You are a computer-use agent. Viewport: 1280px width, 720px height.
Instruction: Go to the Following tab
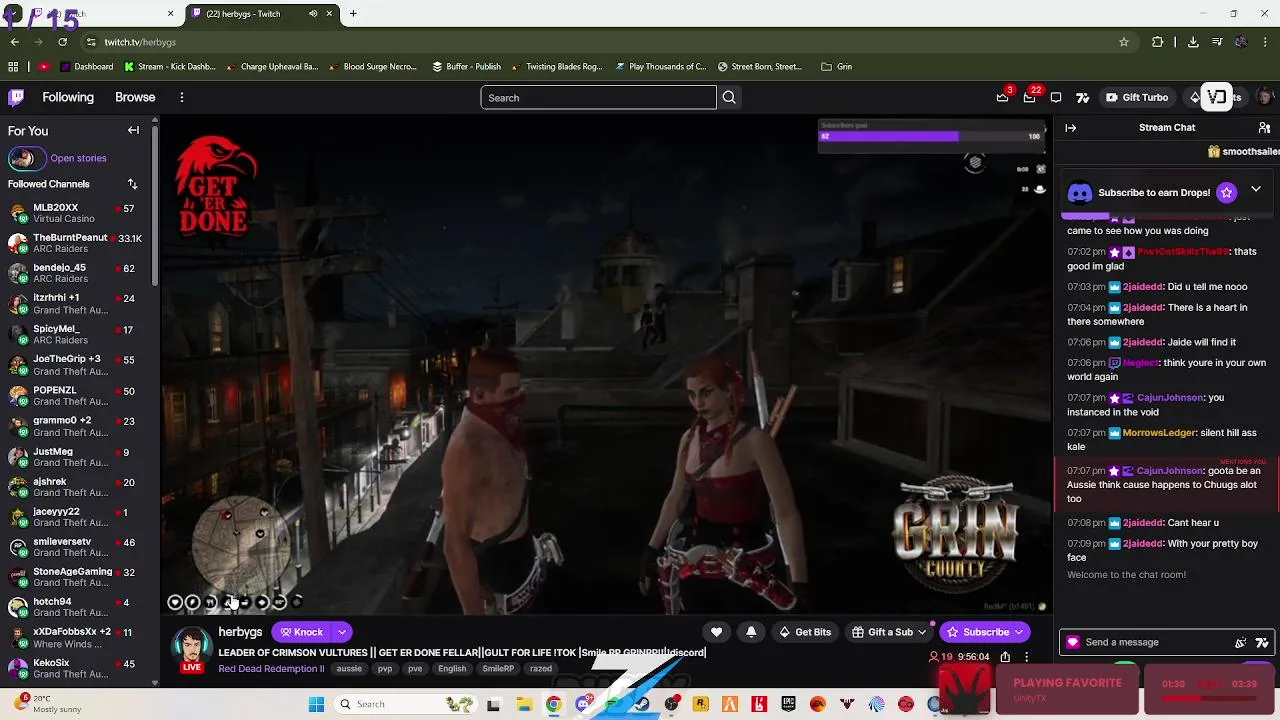(x=68, y=97)
